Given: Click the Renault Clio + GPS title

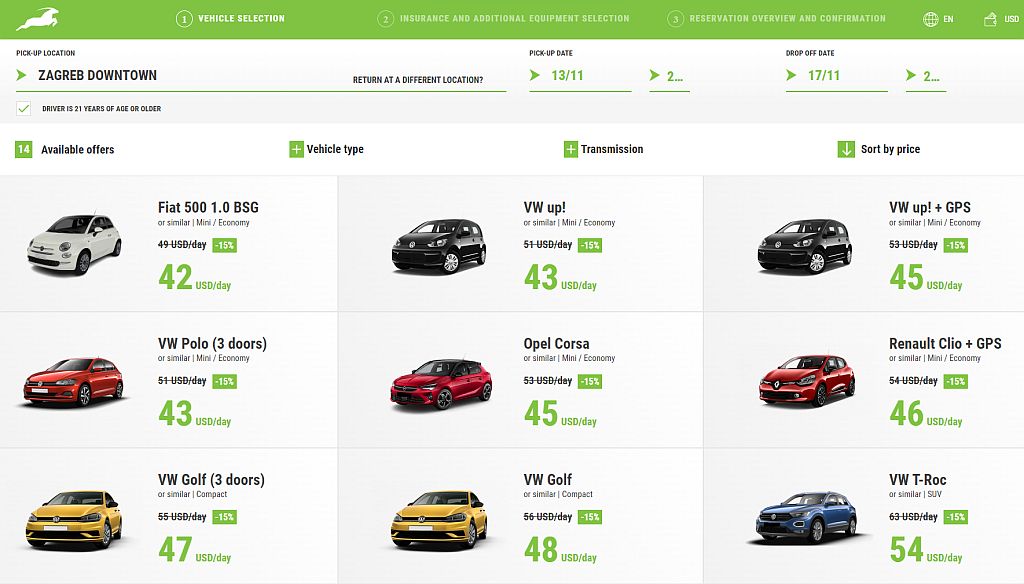Looking at the screenshot, I should 944,343.
